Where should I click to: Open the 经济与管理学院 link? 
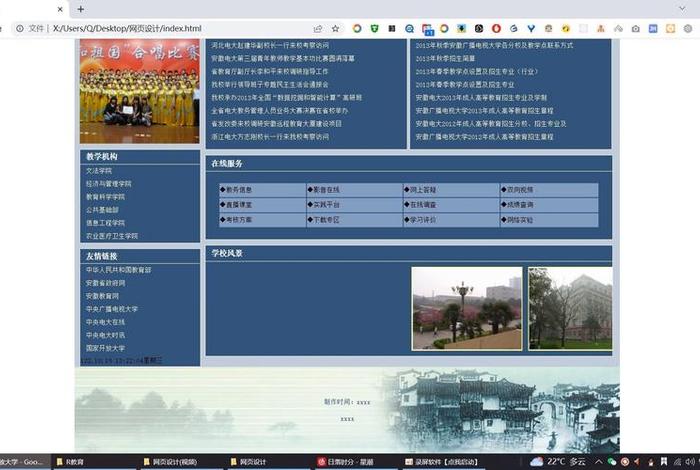[108, 184]
